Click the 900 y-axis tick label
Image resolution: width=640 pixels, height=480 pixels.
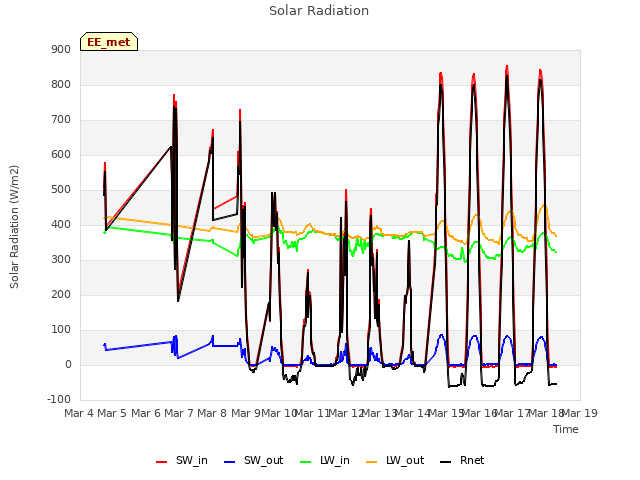(x=61, y=49)
